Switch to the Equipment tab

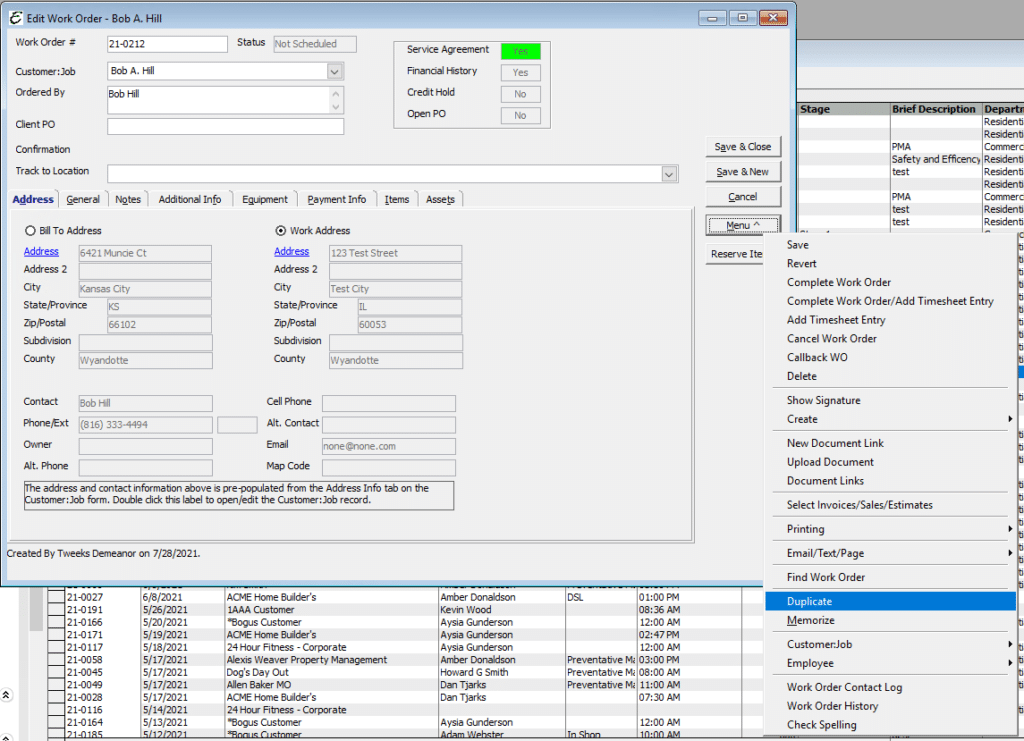point(265,199)
